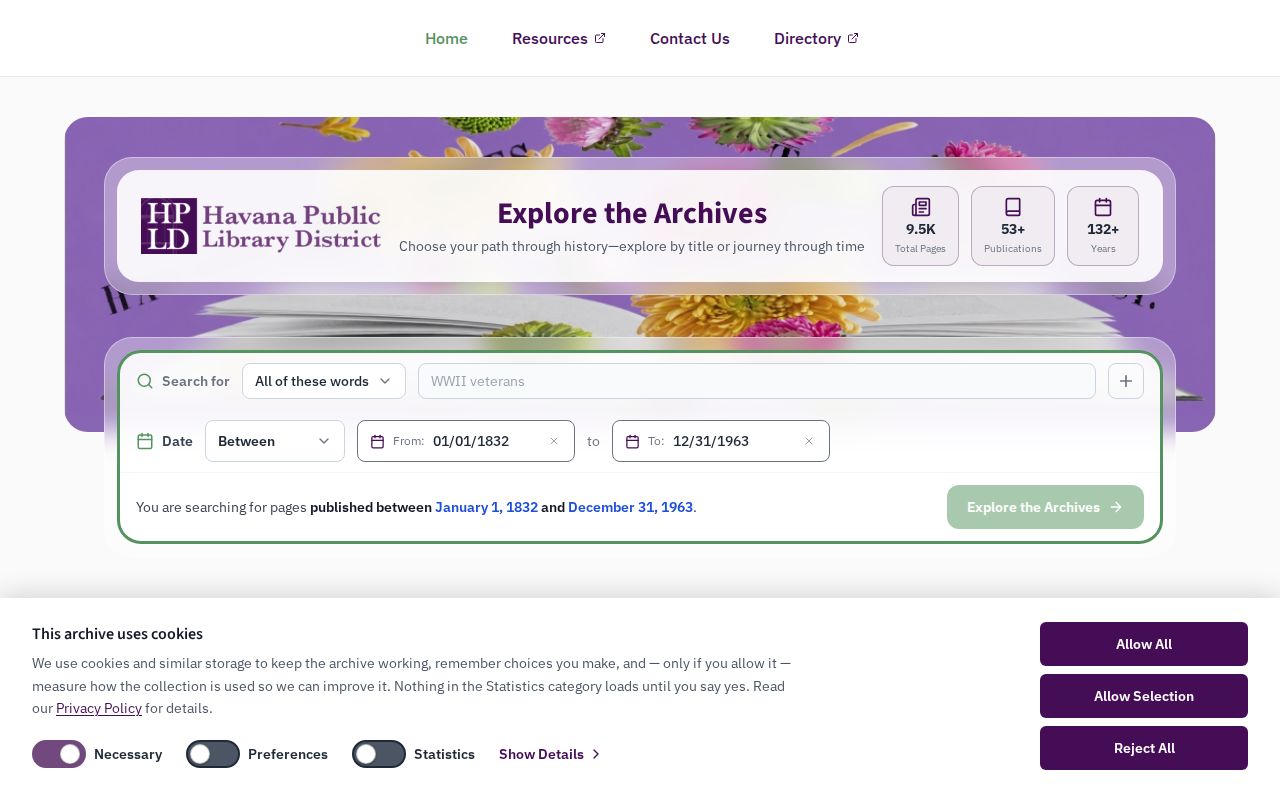Screen dimensions: 1280x800
Task: Open the 'All of these words' dropdown
Action: point(324,381)
